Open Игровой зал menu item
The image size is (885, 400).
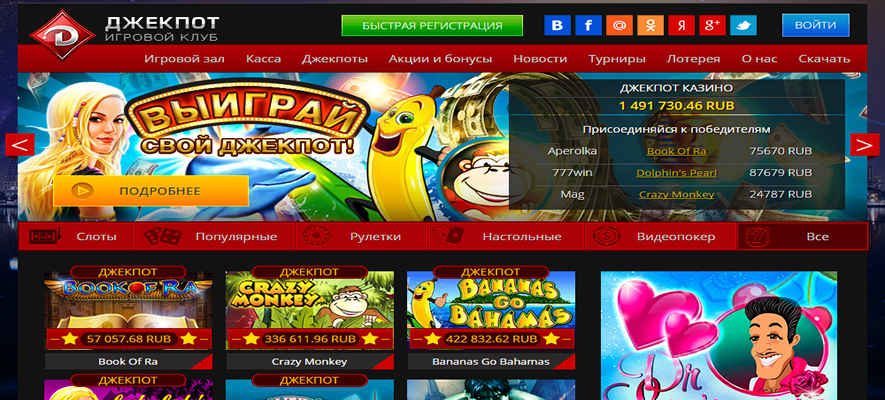(185, 59)
